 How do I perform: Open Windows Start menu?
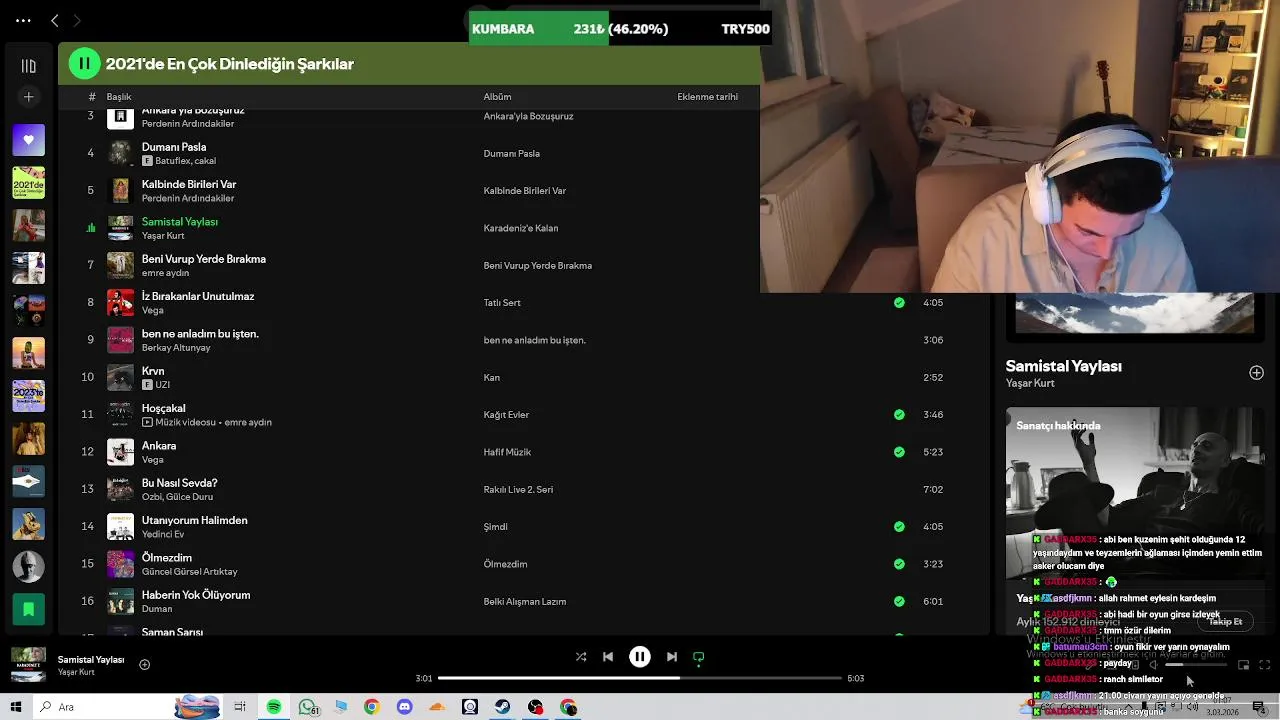(16, 707)
